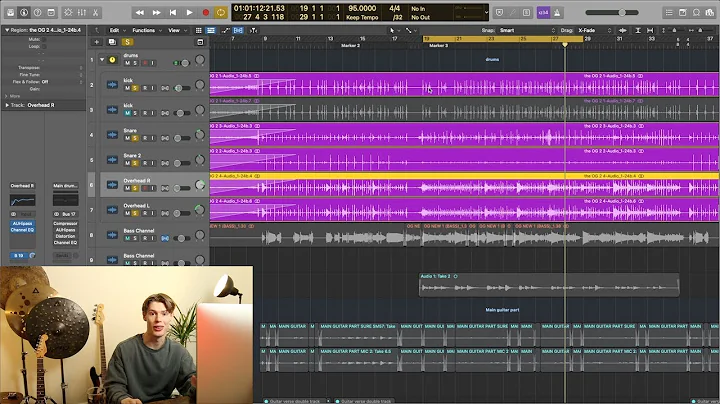The height and width of the screenshot is (404, 720).
Task: Open the Channel EQ thumbnail on Overhead R
Action: (x=22, y=201)
